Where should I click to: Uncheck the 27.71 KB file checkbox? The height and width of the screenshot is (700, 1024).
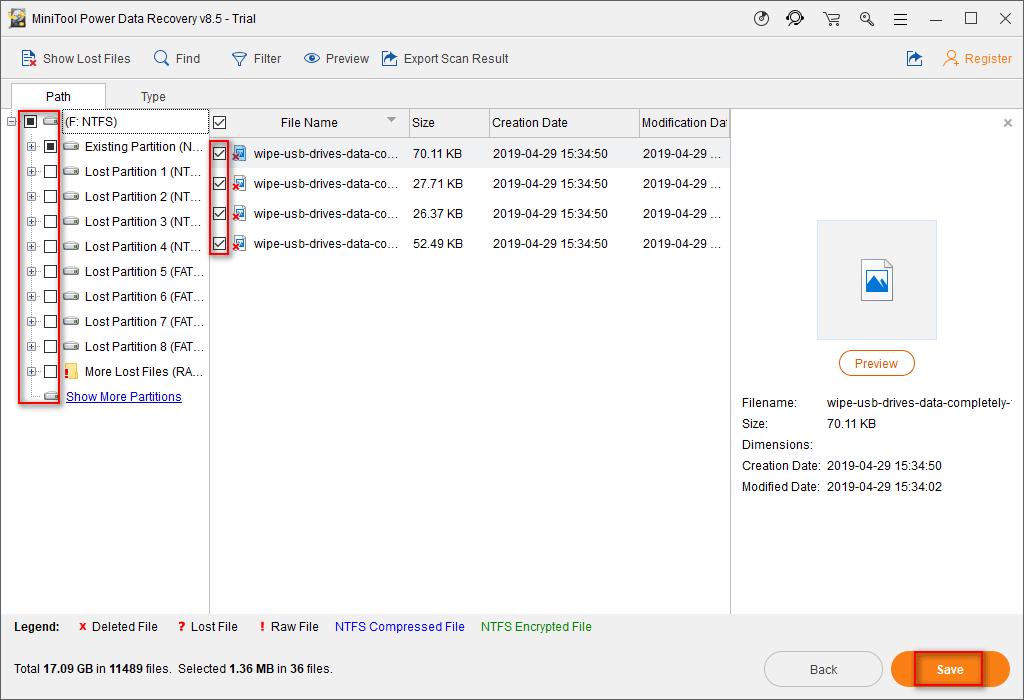pyautogui.click(x=219, y=183)
